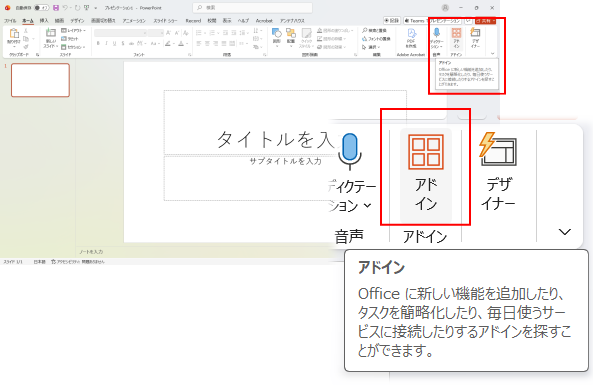Switch to the 描画 (Draw) tab
This screenshot has width=593, height=385.
point(59,21)
